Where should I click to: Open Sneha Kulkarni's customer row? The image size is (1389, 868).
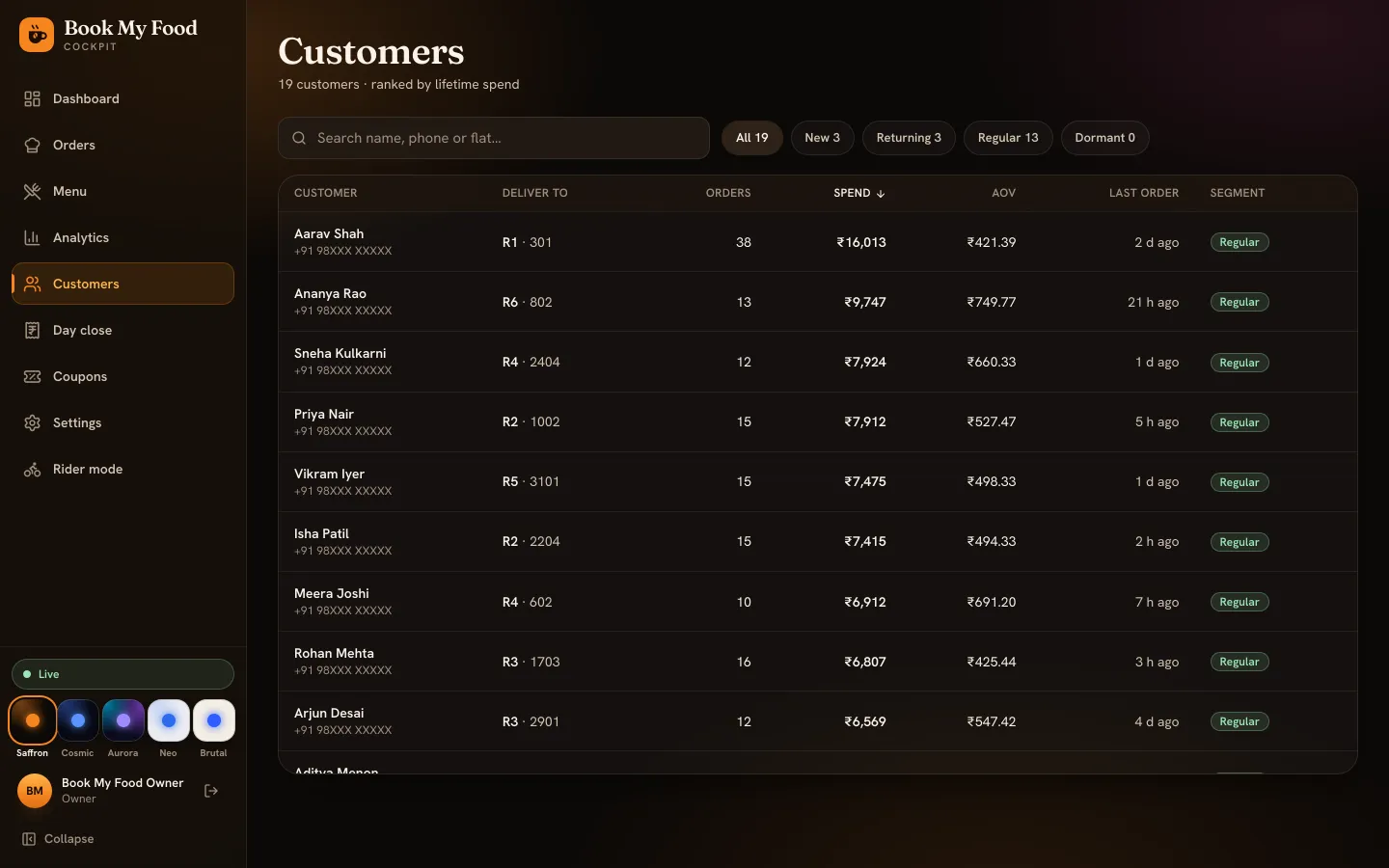tap(818, 362)
